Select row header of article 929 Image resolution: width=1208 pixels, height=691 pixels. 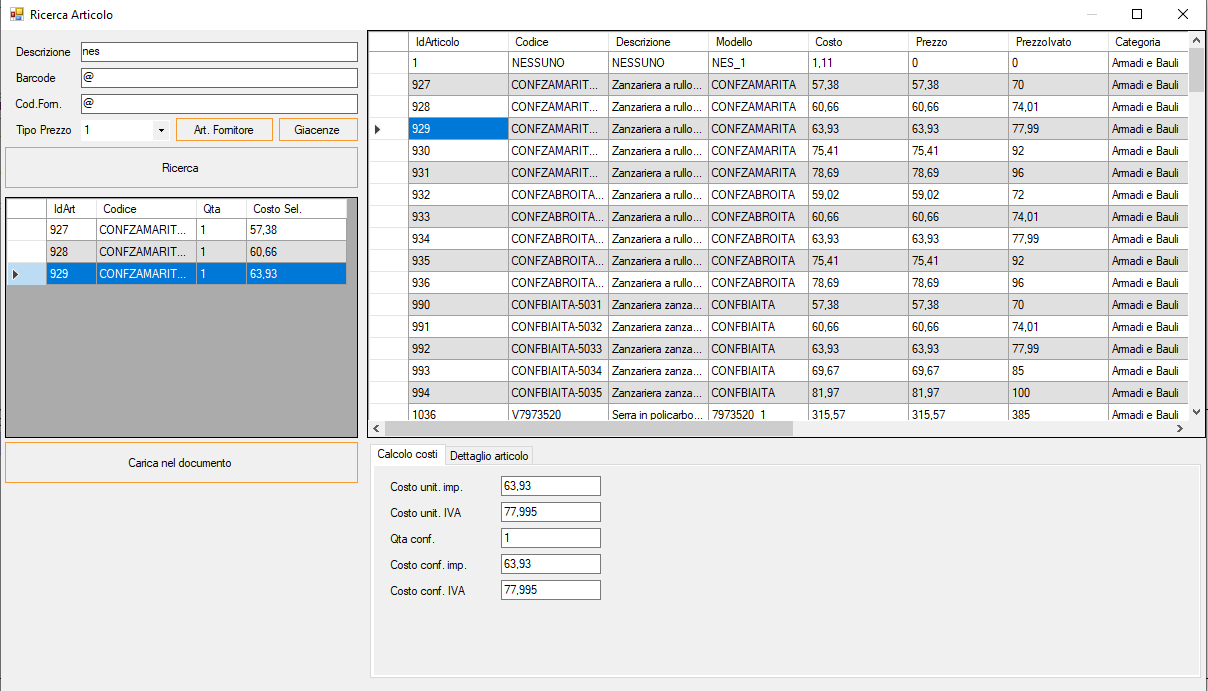click(388, 129)
